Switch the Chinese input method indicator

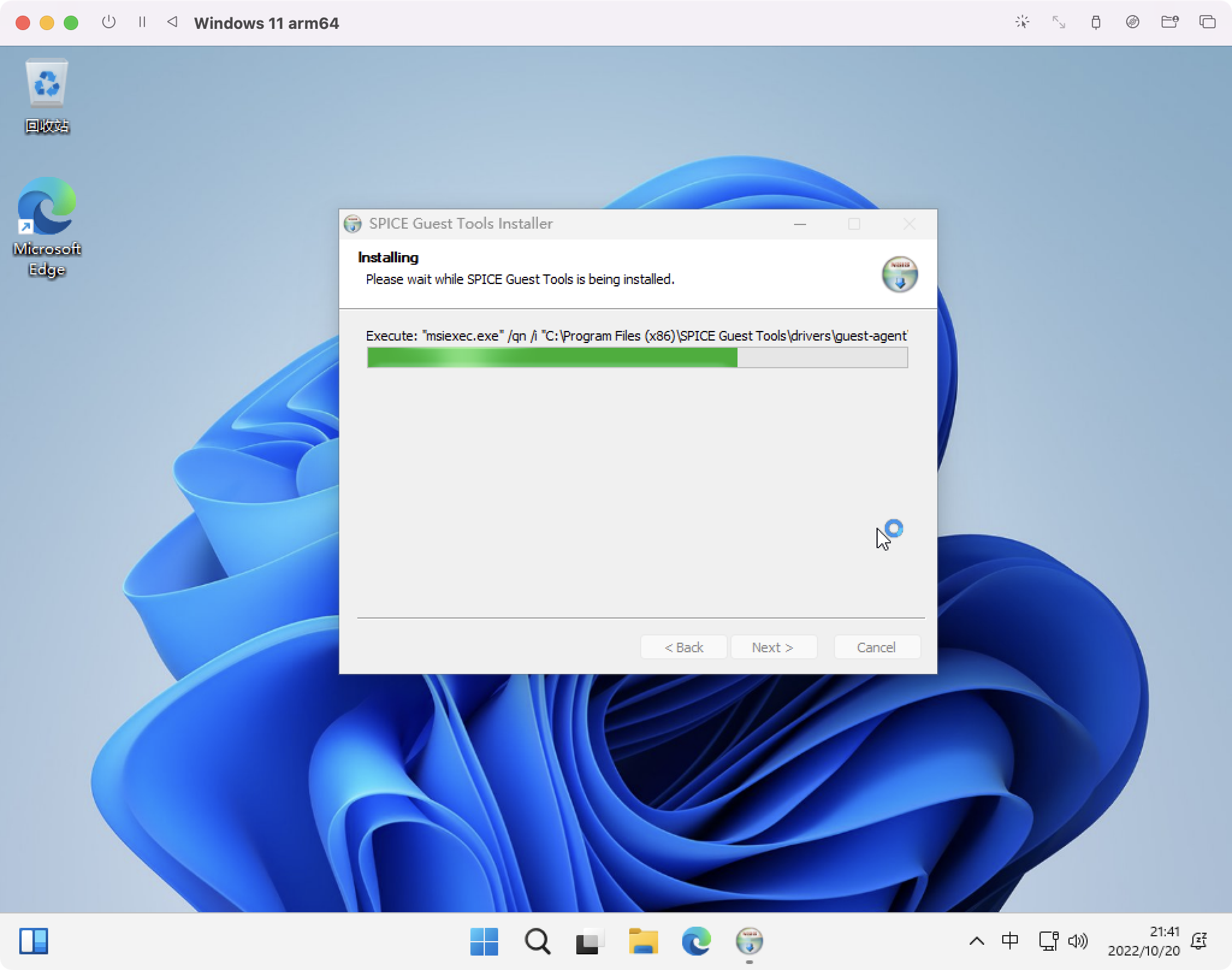point(1010,941)
